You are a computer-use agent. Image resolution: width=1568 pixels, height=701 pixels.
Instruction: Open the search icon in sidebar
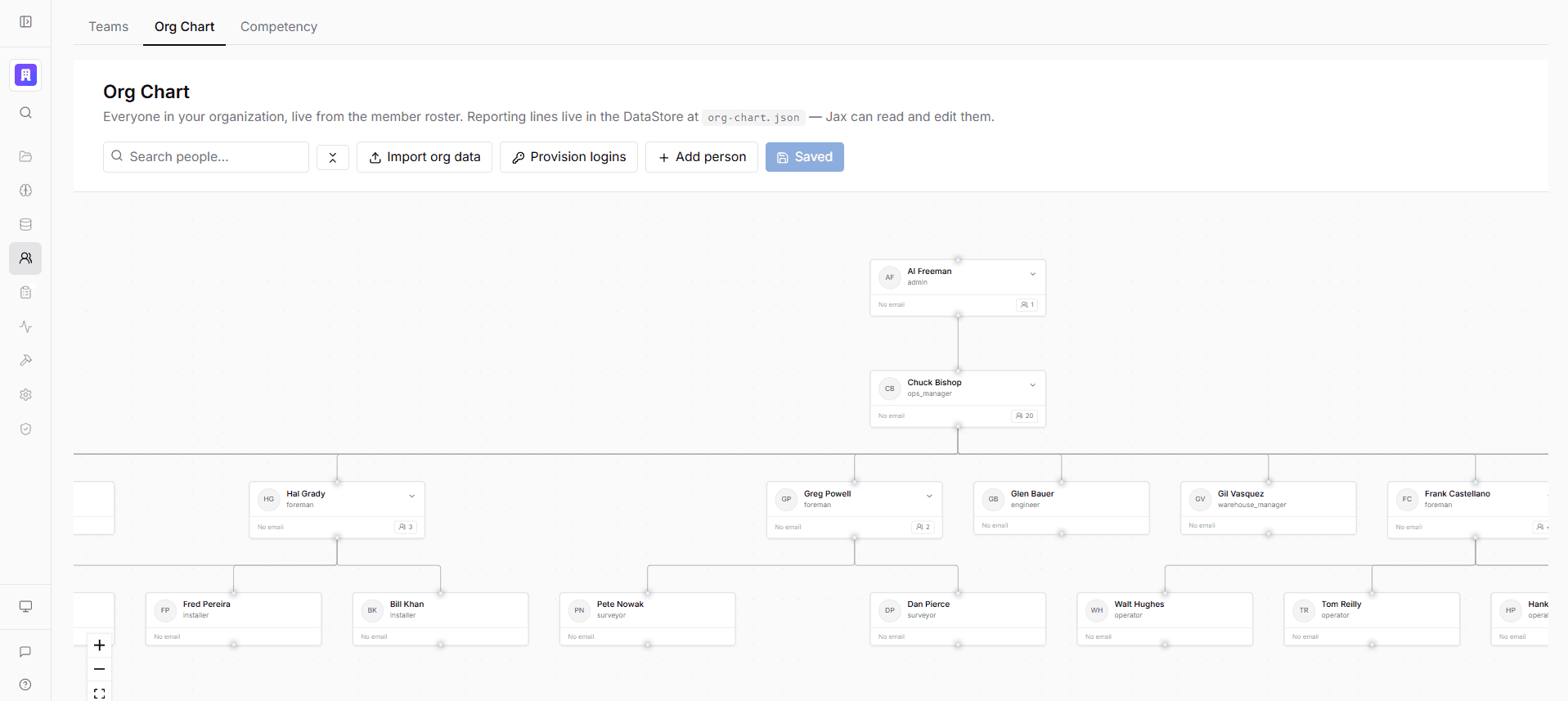tap(25, 113)
